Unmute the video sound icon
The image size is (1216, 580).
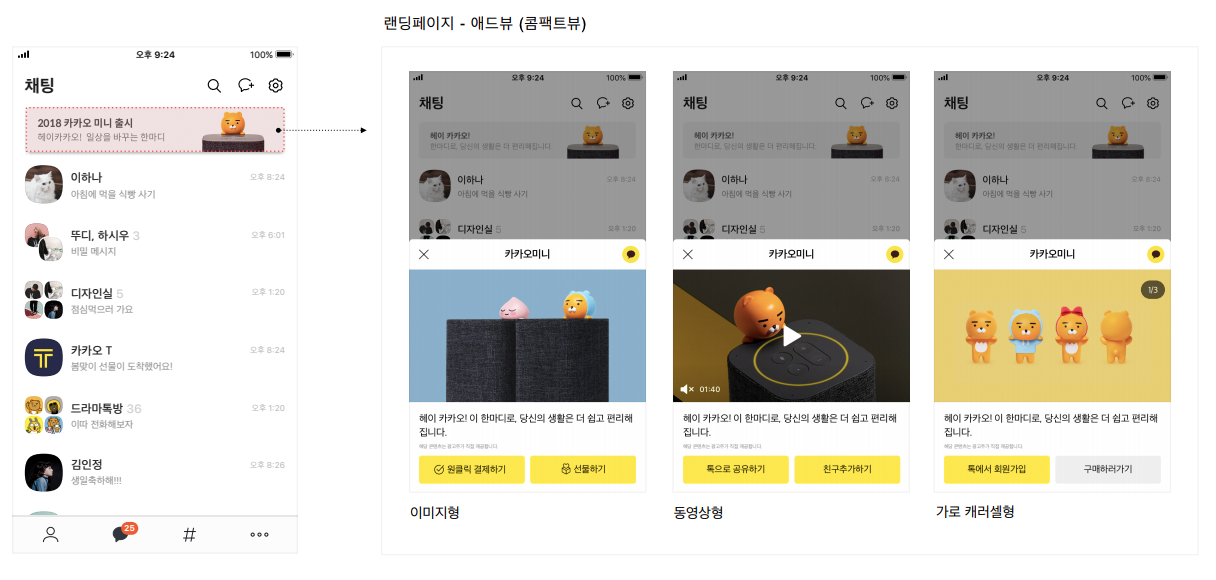[x=687, y=389]
